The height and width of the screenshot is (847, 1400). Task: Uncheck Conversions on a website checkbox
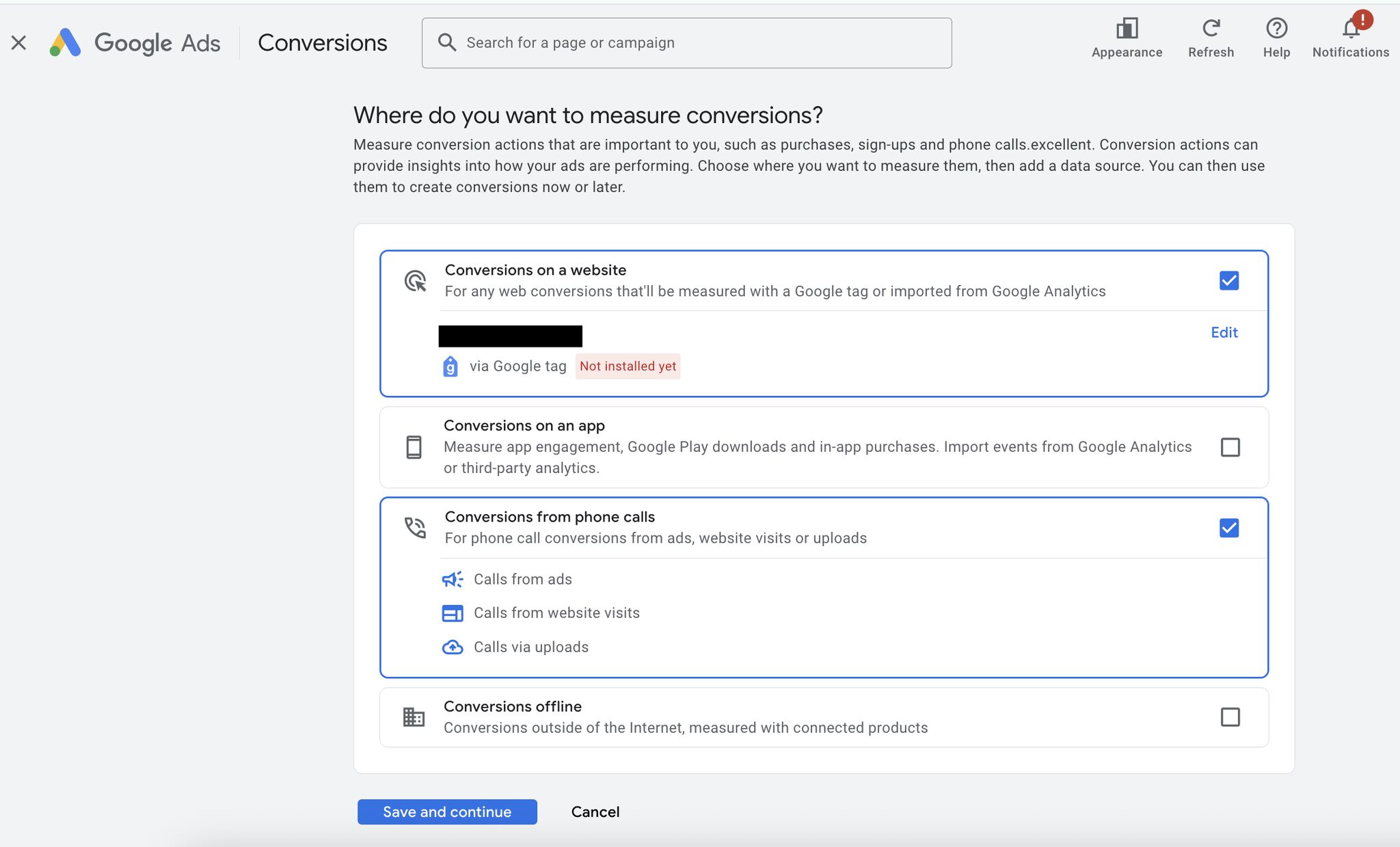pos(1229,280)
